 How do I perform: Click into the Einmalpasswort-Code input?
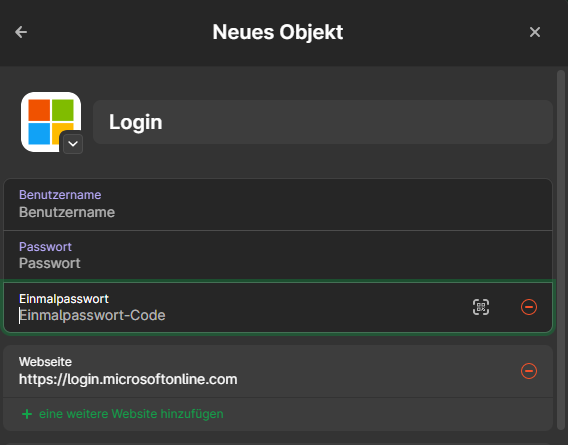(239, 315)
